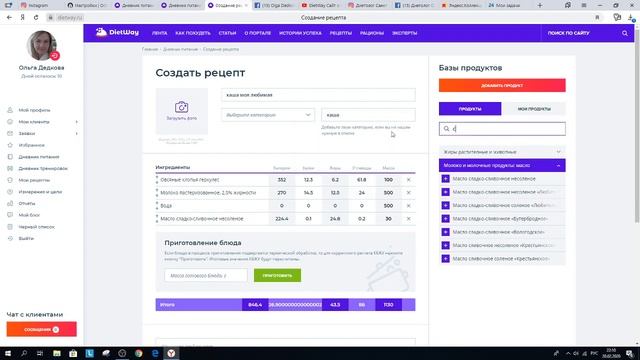Image resolution: width=640 pixels, height=360 pixels.
Task: Click Log out in sidebar
Action: coord(26,238)
